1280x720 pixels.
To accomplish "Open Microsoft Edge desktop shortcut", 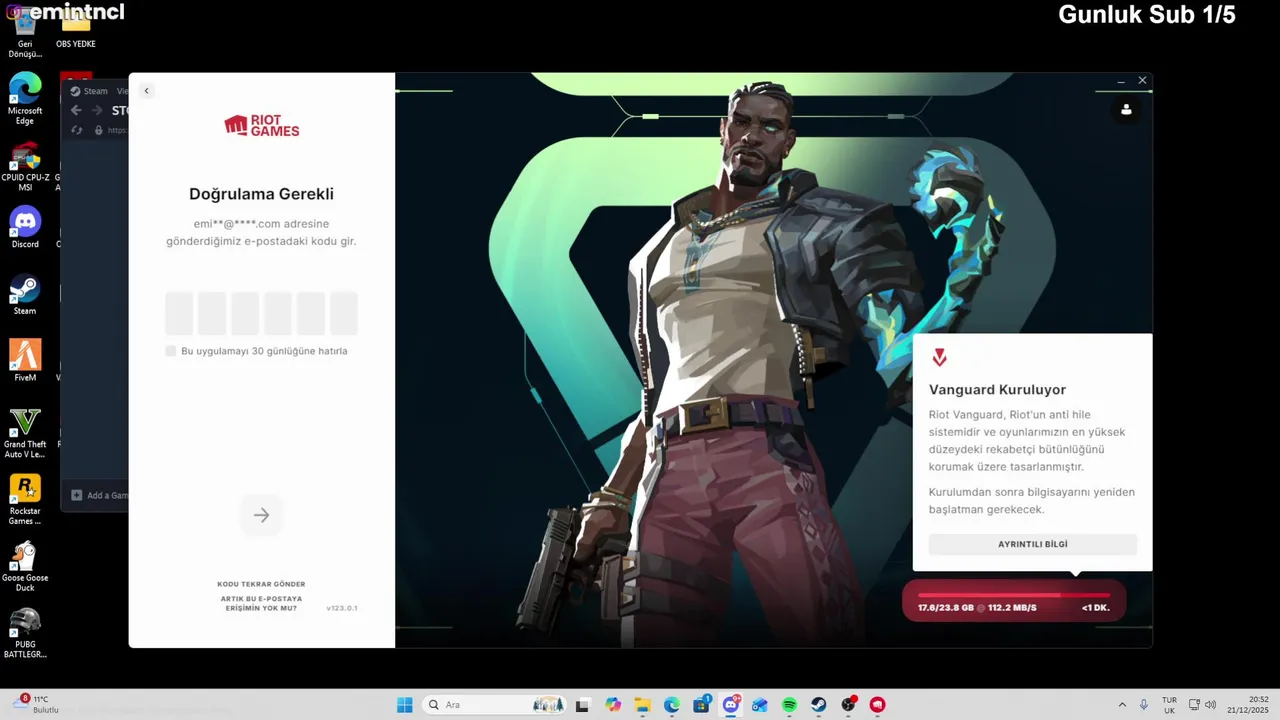I will coord(25,98).
